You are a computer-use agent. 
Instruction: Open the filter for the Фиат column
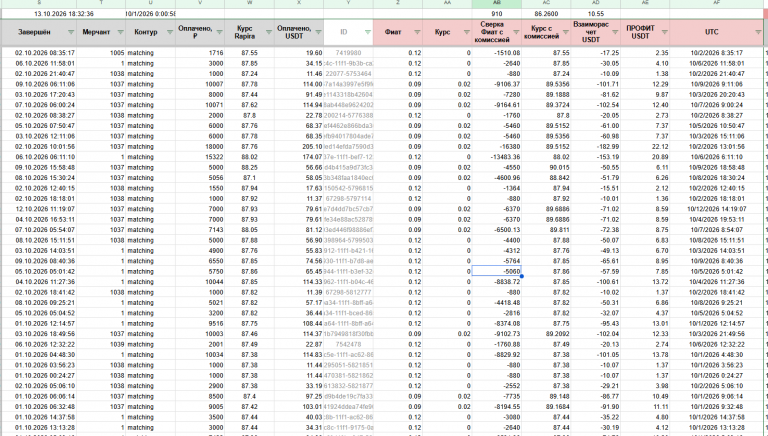coord(417,32)
